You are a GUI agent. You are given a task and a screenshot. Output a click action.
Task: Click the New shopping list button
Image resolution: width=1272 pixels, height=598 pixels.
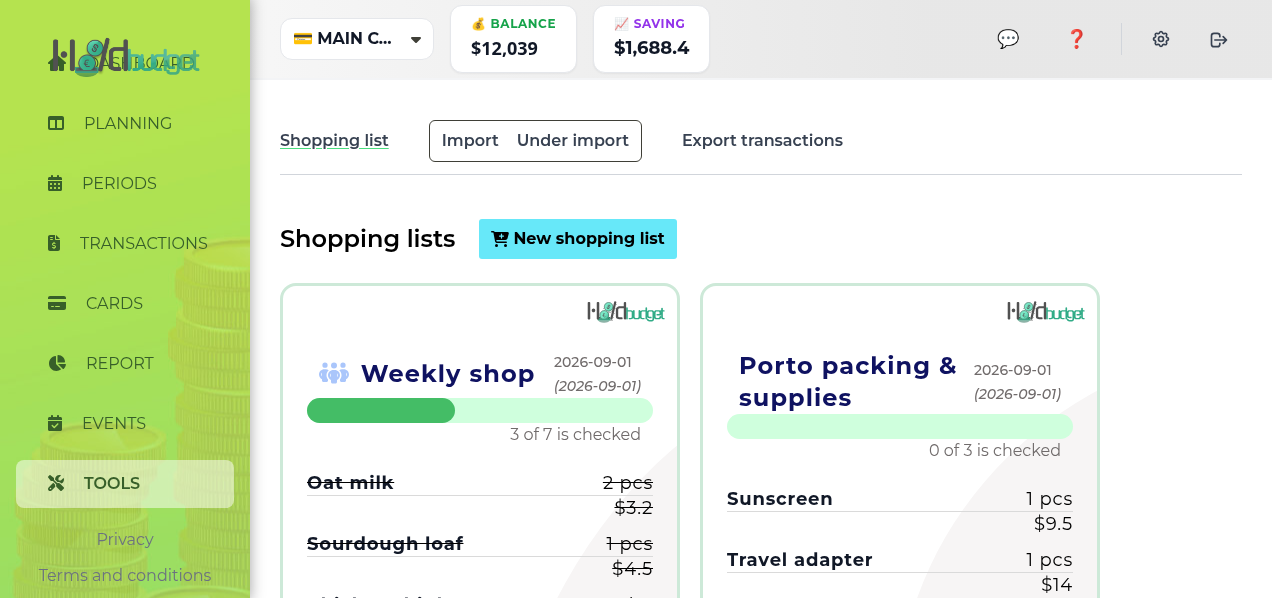pyautogui.click(x=578, y=239)
